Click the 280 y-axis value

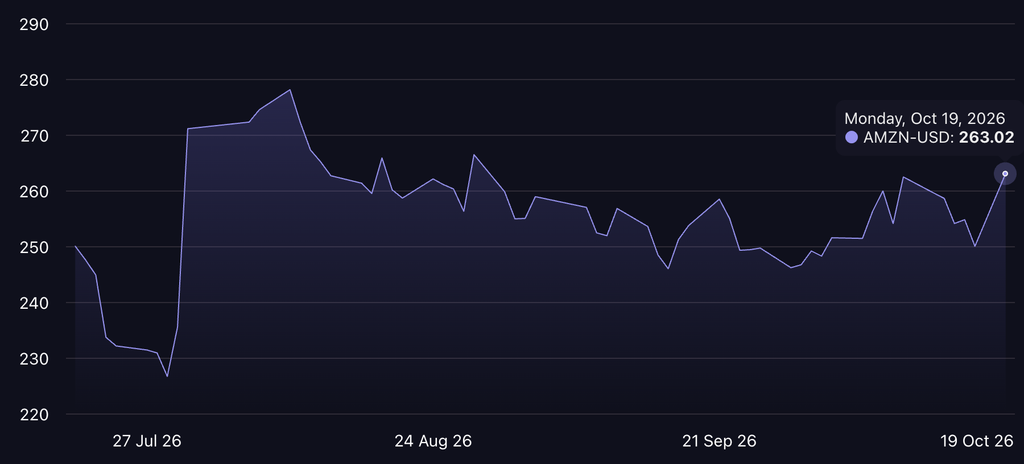click(x=35, y=80)
